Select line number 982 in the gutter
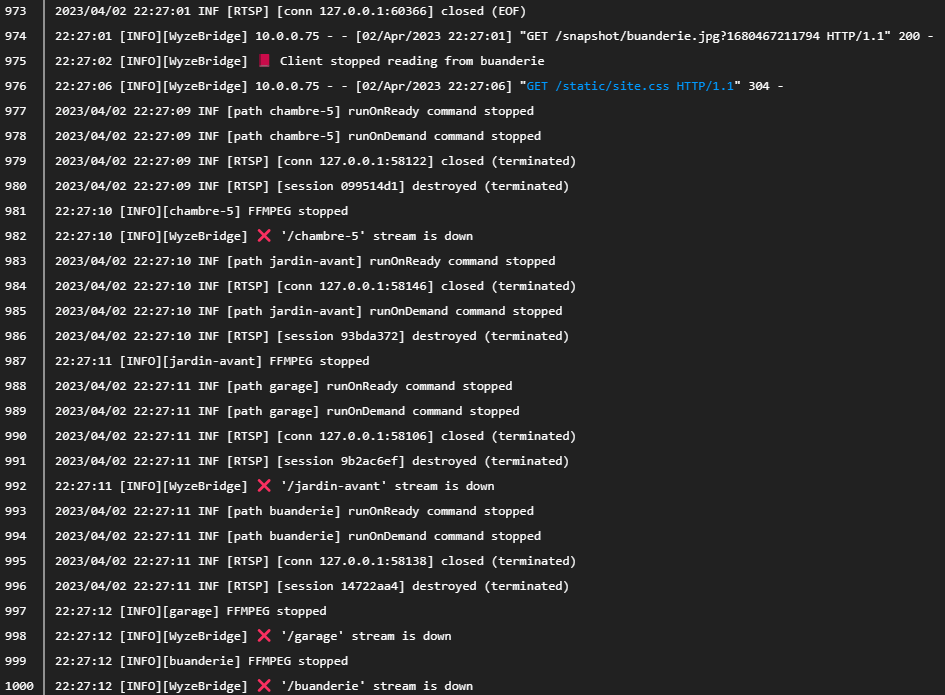945x695 pixels. 16,236
